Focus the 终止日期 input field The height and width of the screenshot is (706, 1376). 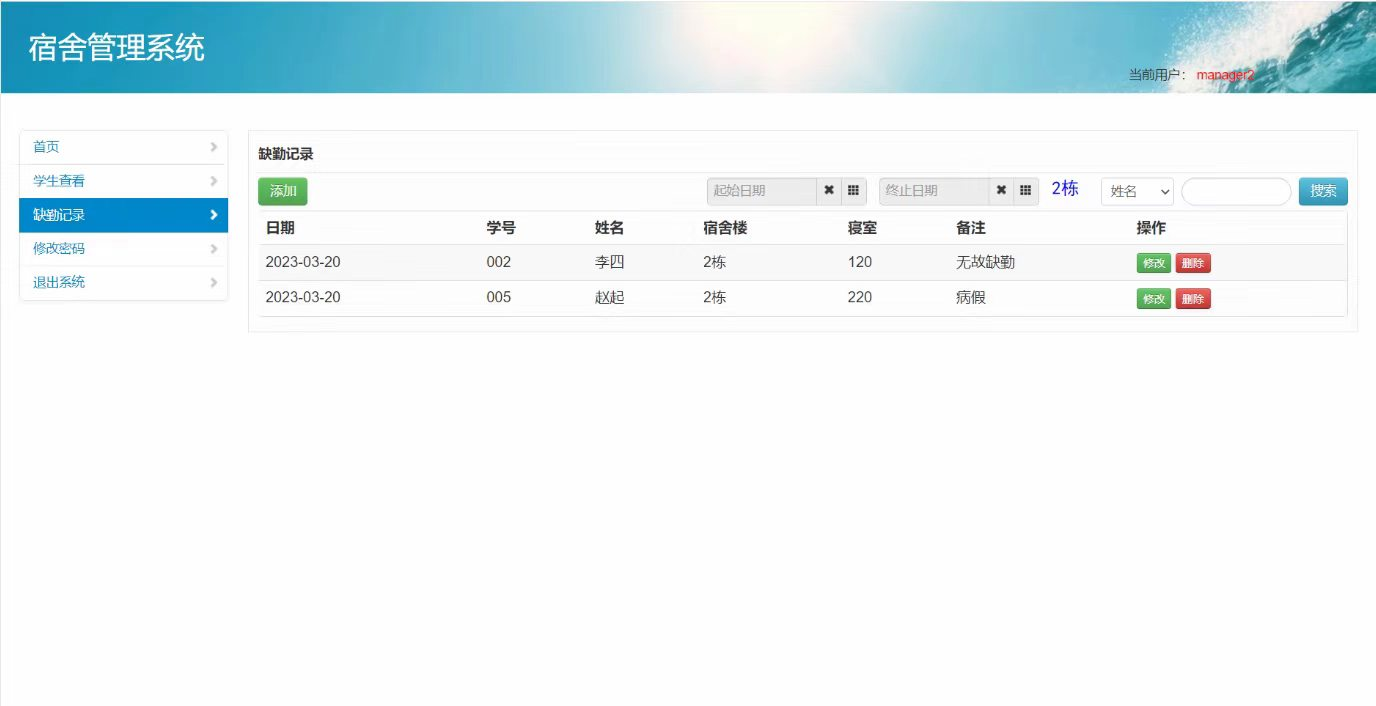point(934,191)
